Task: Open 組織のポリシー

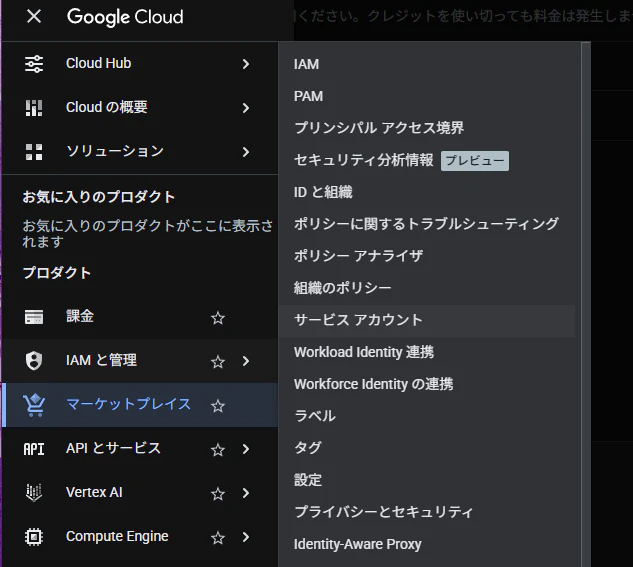Action: tap(427, 288)
